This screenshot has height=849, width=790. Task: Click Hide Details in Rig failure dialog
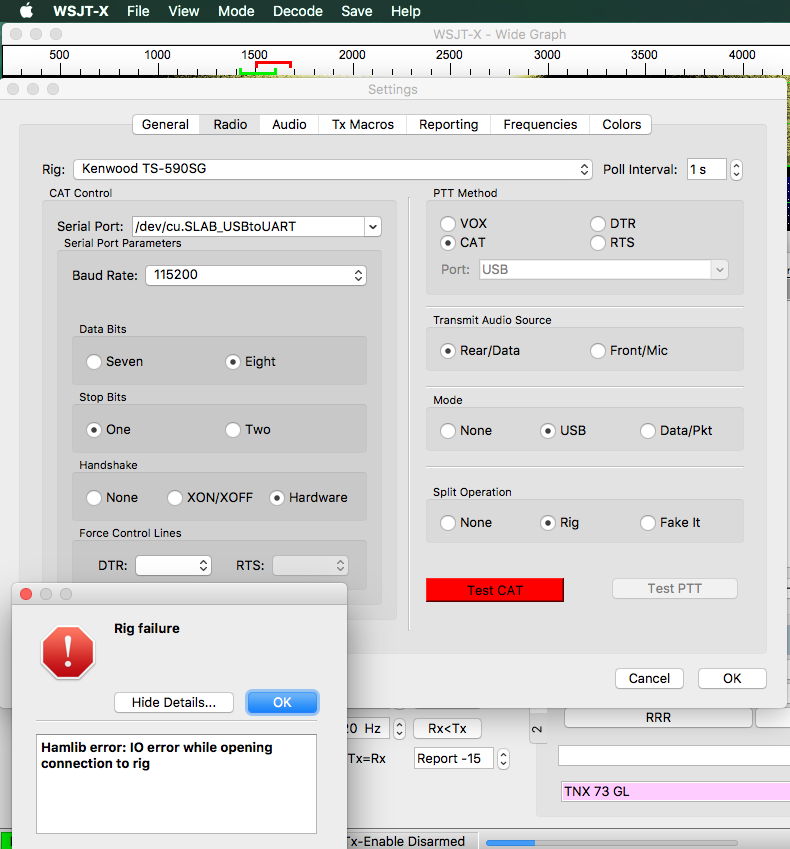[x=174, y=703]
